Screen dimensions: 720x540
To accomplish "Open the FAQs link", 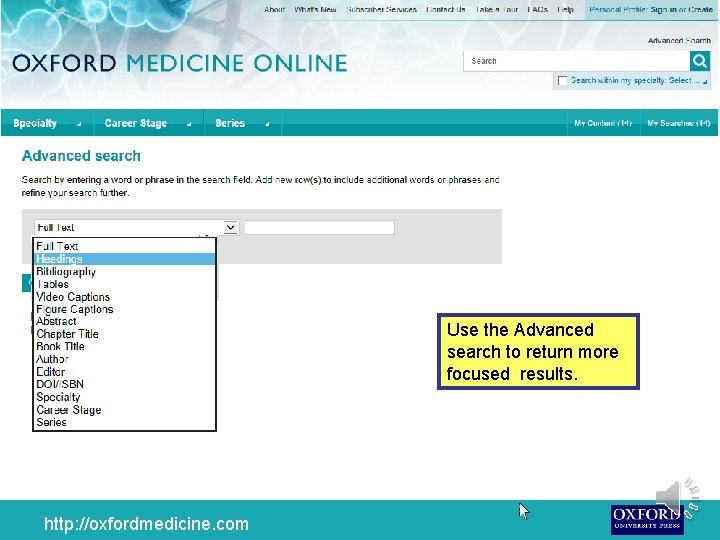I will 537,9.
